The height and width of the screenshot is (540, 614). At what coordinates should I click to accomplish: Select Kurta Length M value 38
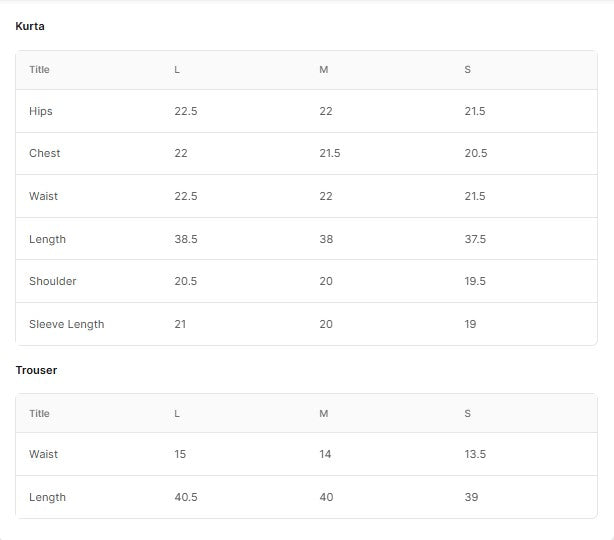(326, 239)
